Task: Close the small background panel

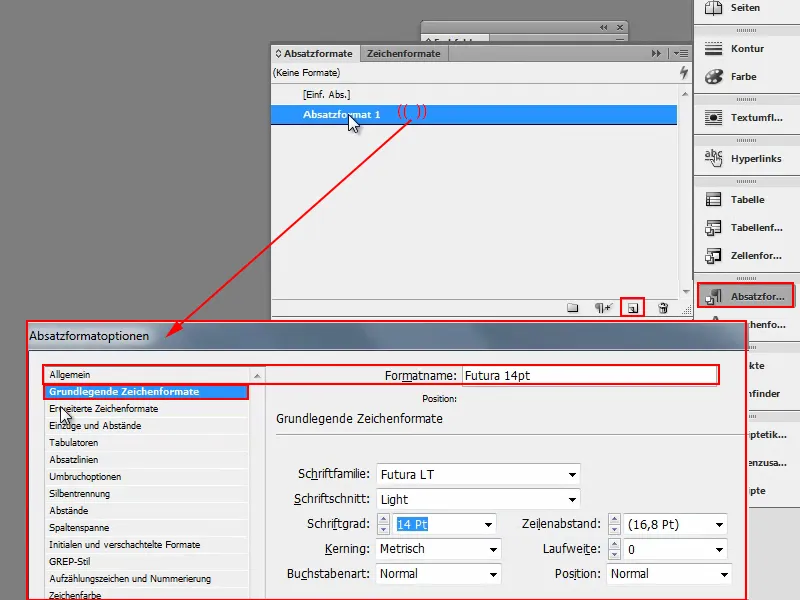Action: point(620,28)
